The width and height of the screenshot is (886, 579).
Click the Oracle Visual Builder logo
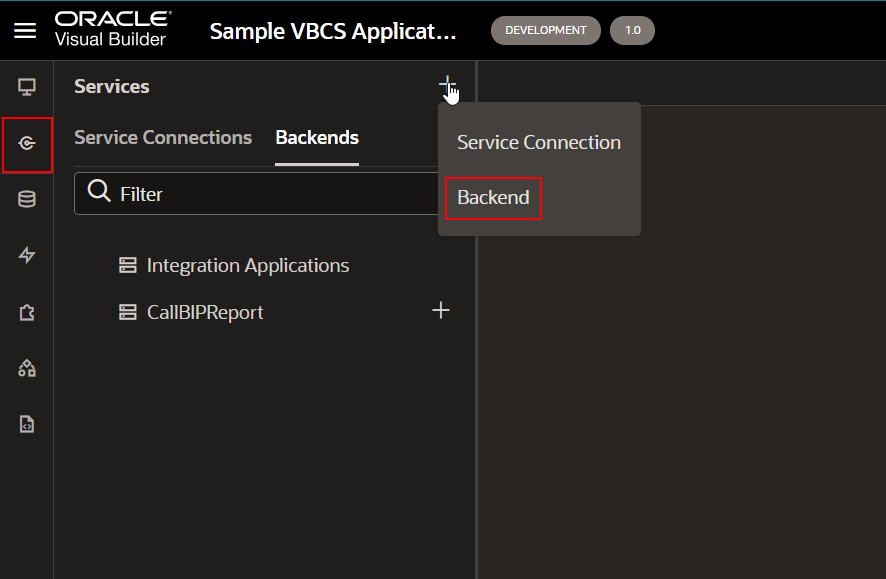click(113, 29)
